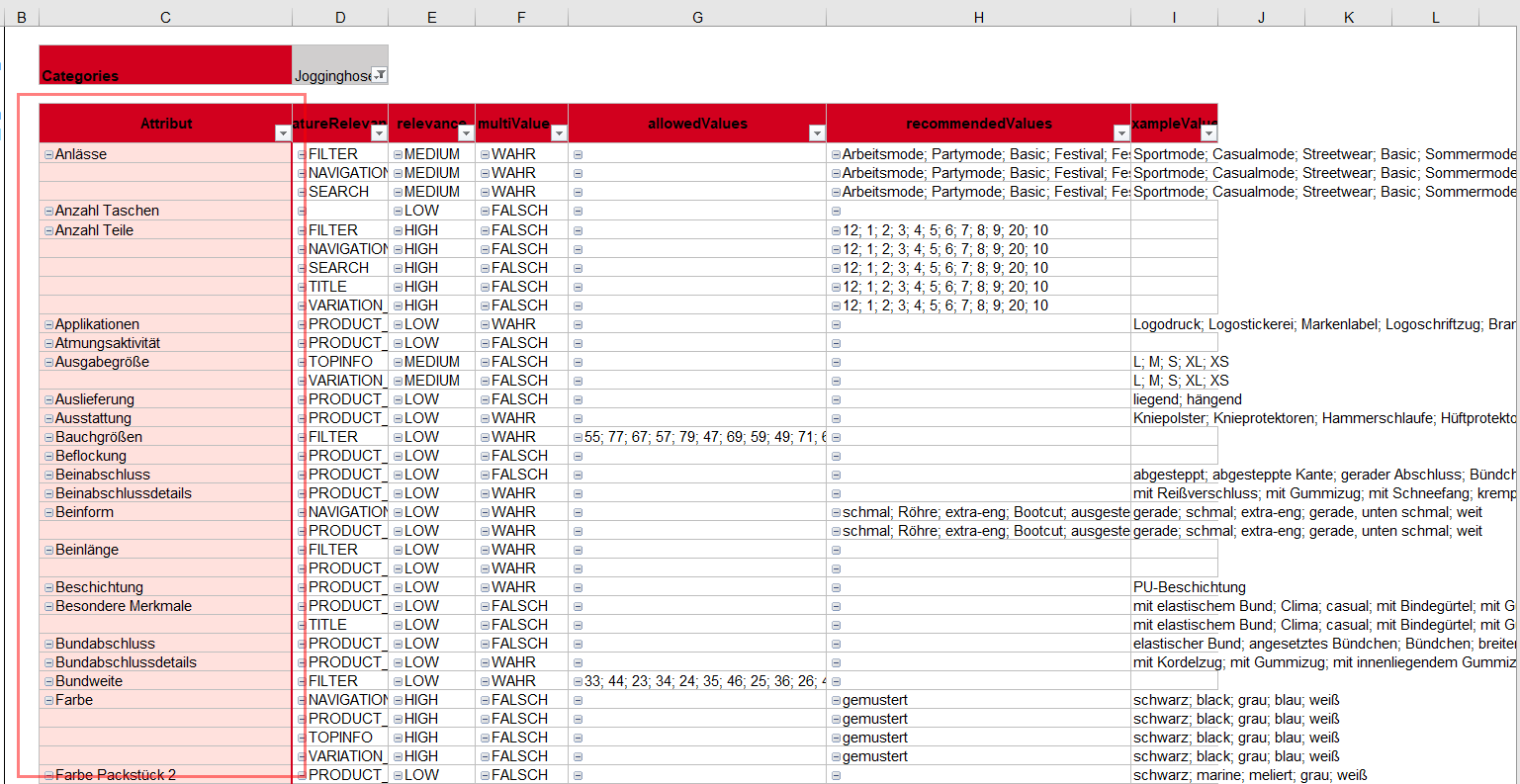Open the allowedValues column filter dropdown
Image resolution: width=1520 pixels, height=784 pixels.
pyautogui.click(x=817, y=133)
